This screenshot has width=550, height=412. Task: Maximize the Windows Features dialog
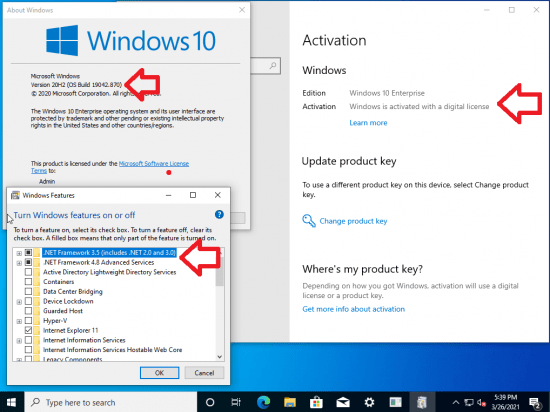pyautogui.click(x=193, y=195)
